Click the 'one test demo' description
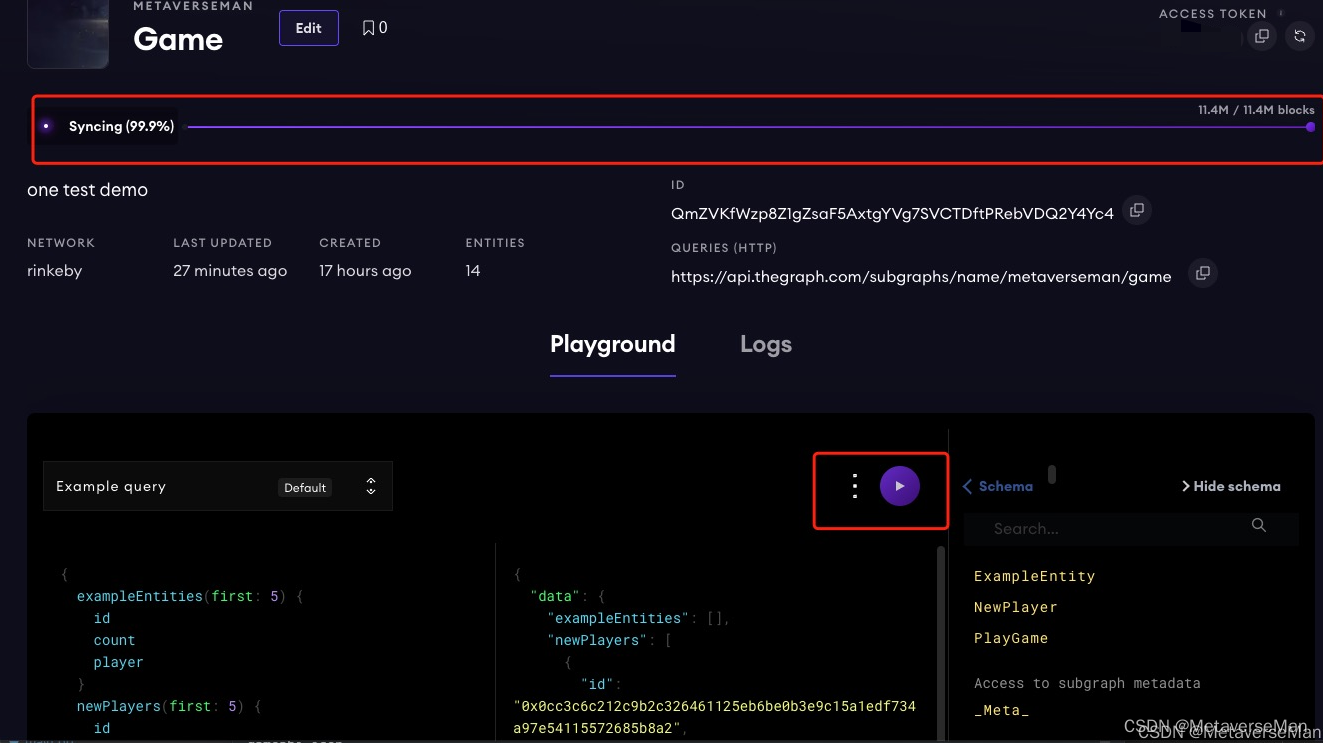The width and height of the screenshot is (1323, 743). pos(87,190)
